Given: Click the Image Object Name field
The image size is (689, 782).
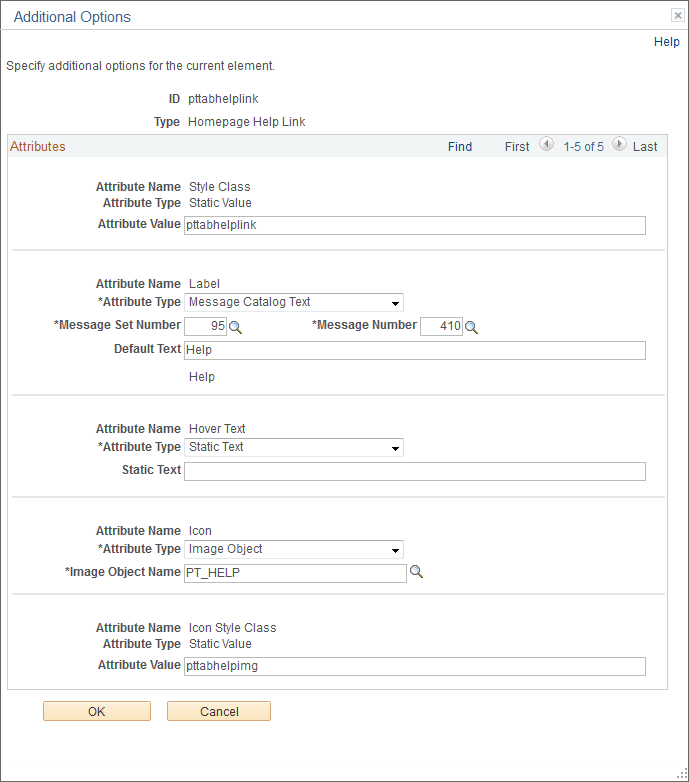Looking at the screenshot, I should point(295,573).
